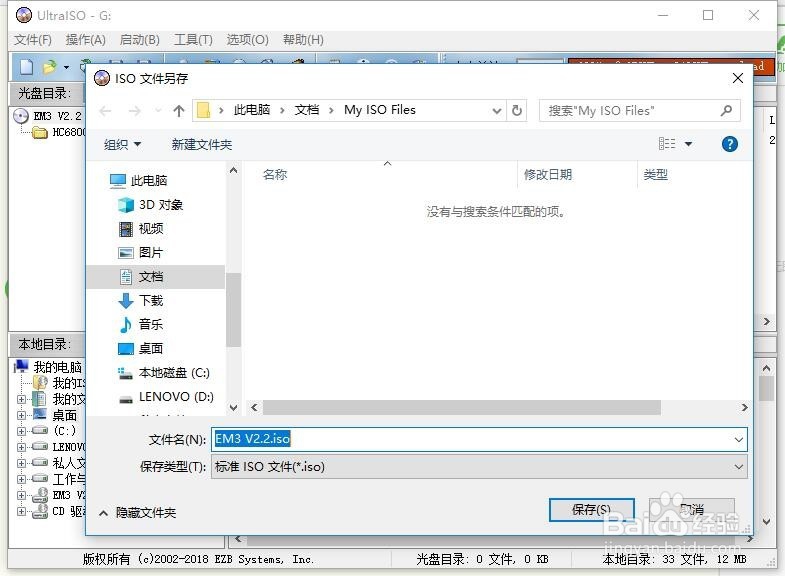This screenshot has height=576, width=785.
Task: Open the view options dropdown arrow
Action: point(688,144)
